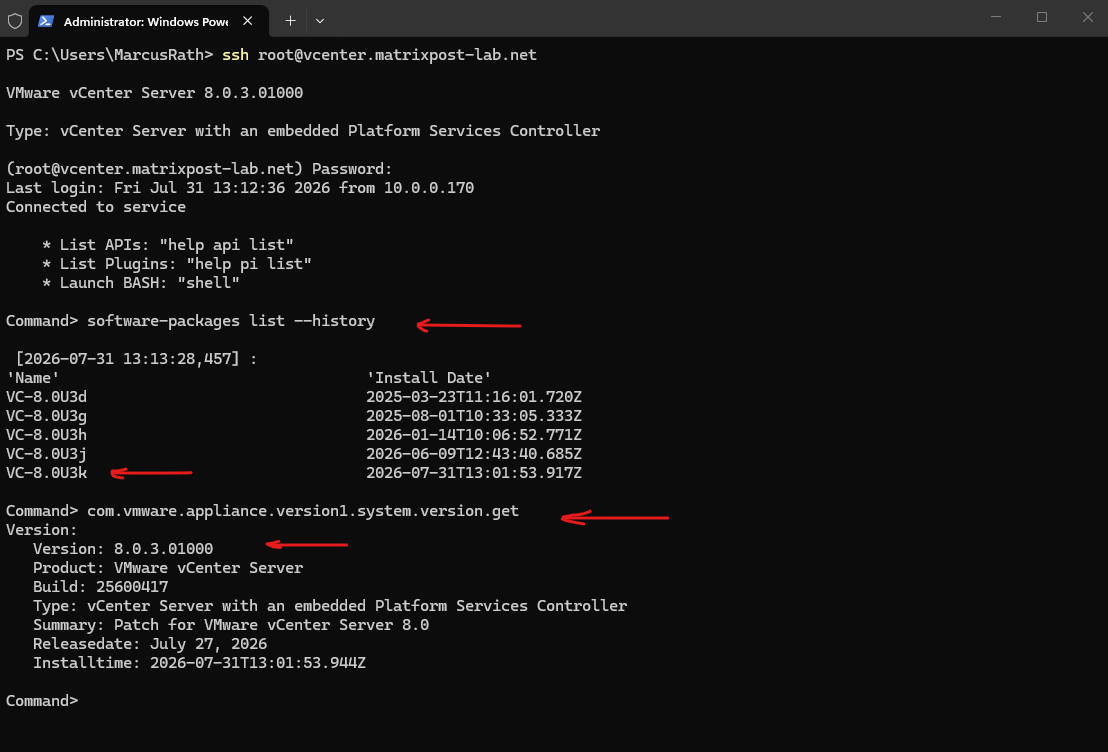Click the 'List APIs: "help api list"' line
This screenshot has height=752, width=1108.
tap(168, 245)
